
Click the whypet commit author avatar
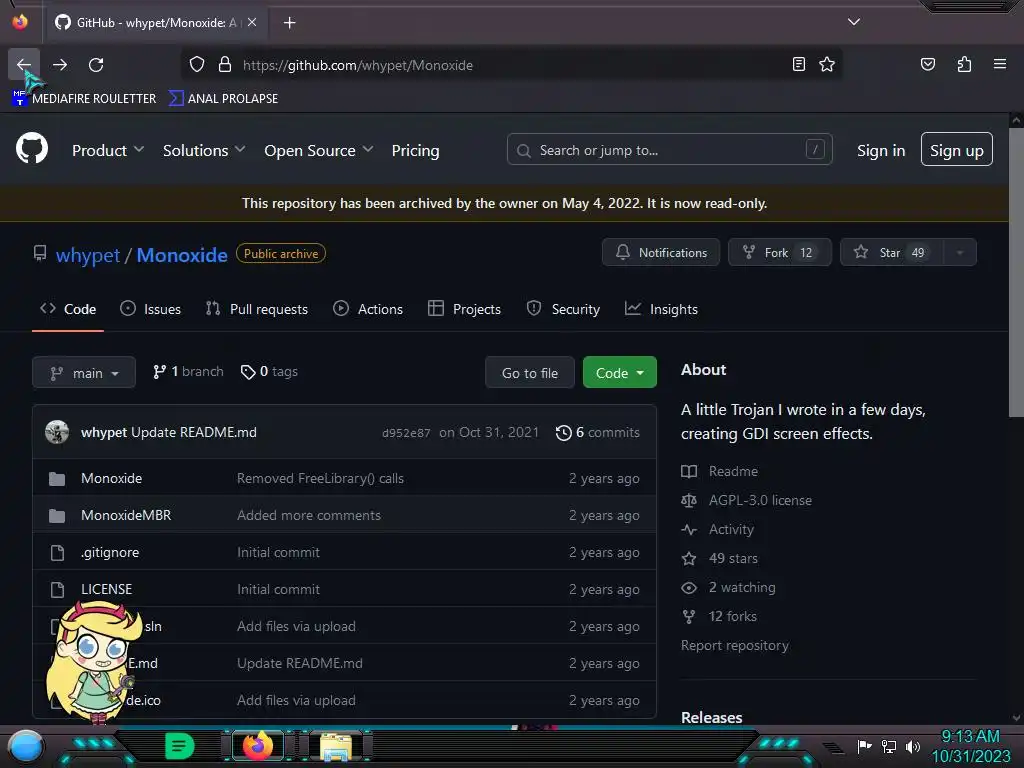[57, 432]
